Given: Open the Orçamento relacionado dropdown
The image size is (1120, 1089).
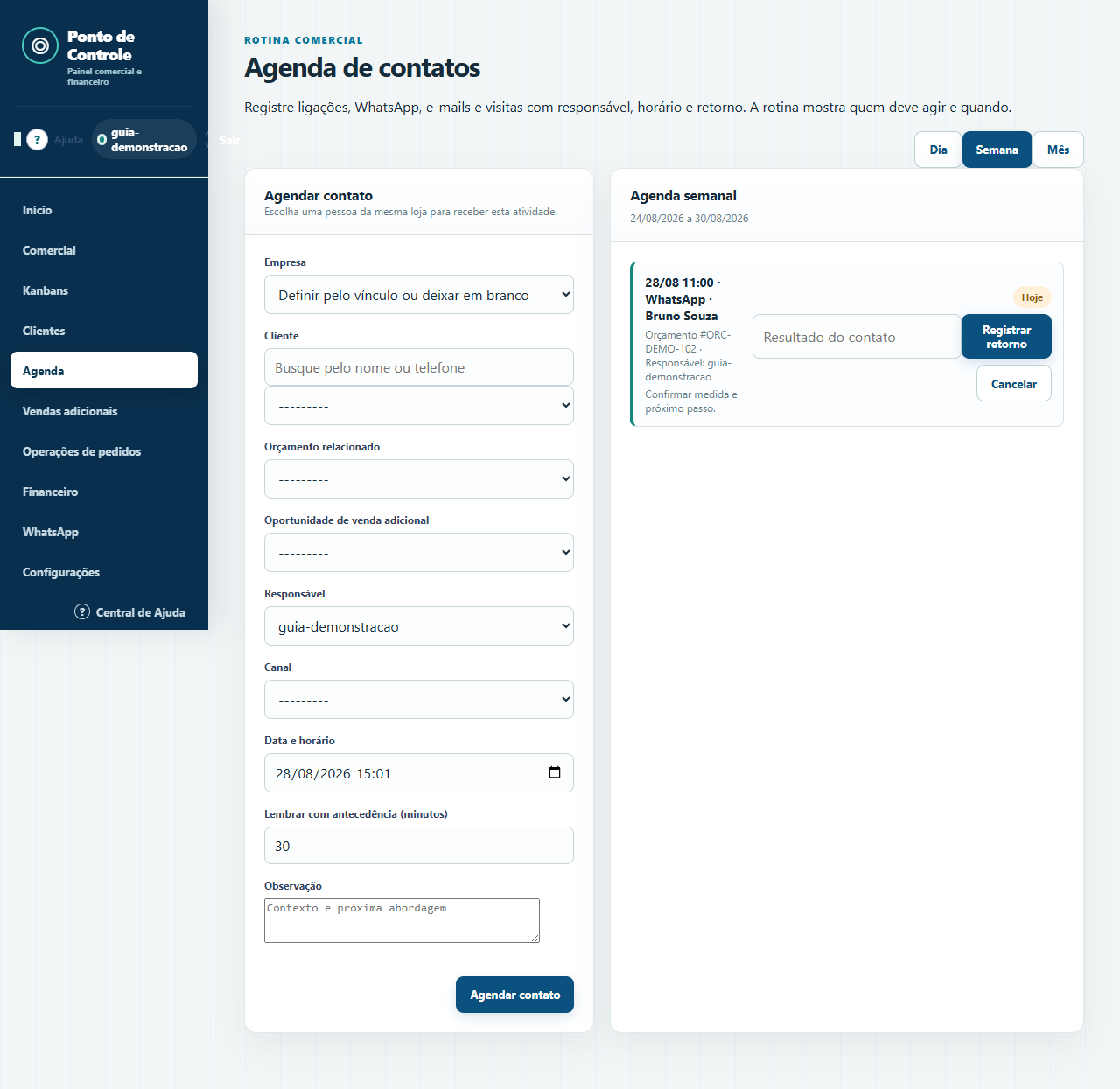Looking at the screenshot, I should [x=419, y=479].
